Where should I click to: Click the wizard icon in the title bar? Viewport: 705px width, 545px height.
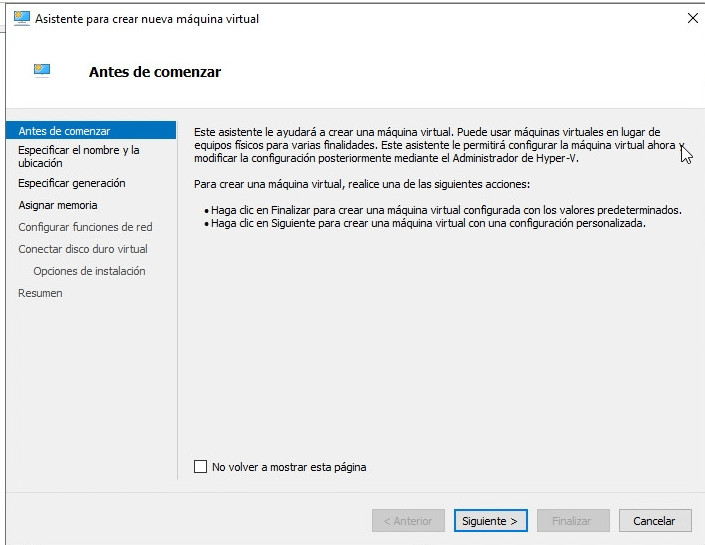click(x=21, y=18)
